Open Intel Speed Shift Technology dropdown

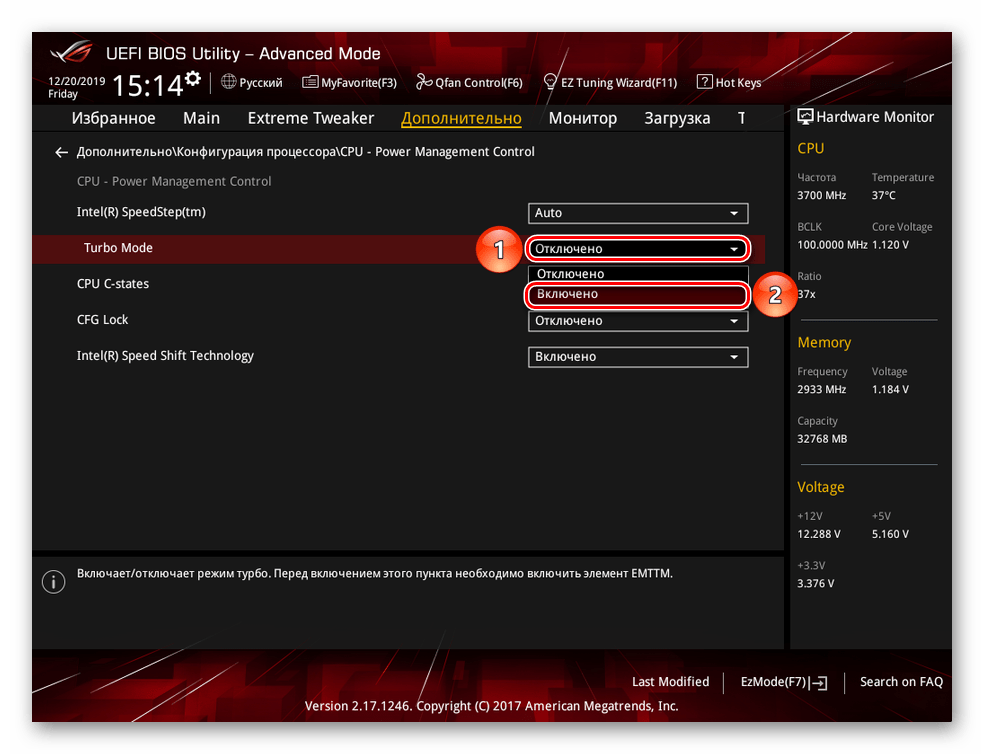637,357
